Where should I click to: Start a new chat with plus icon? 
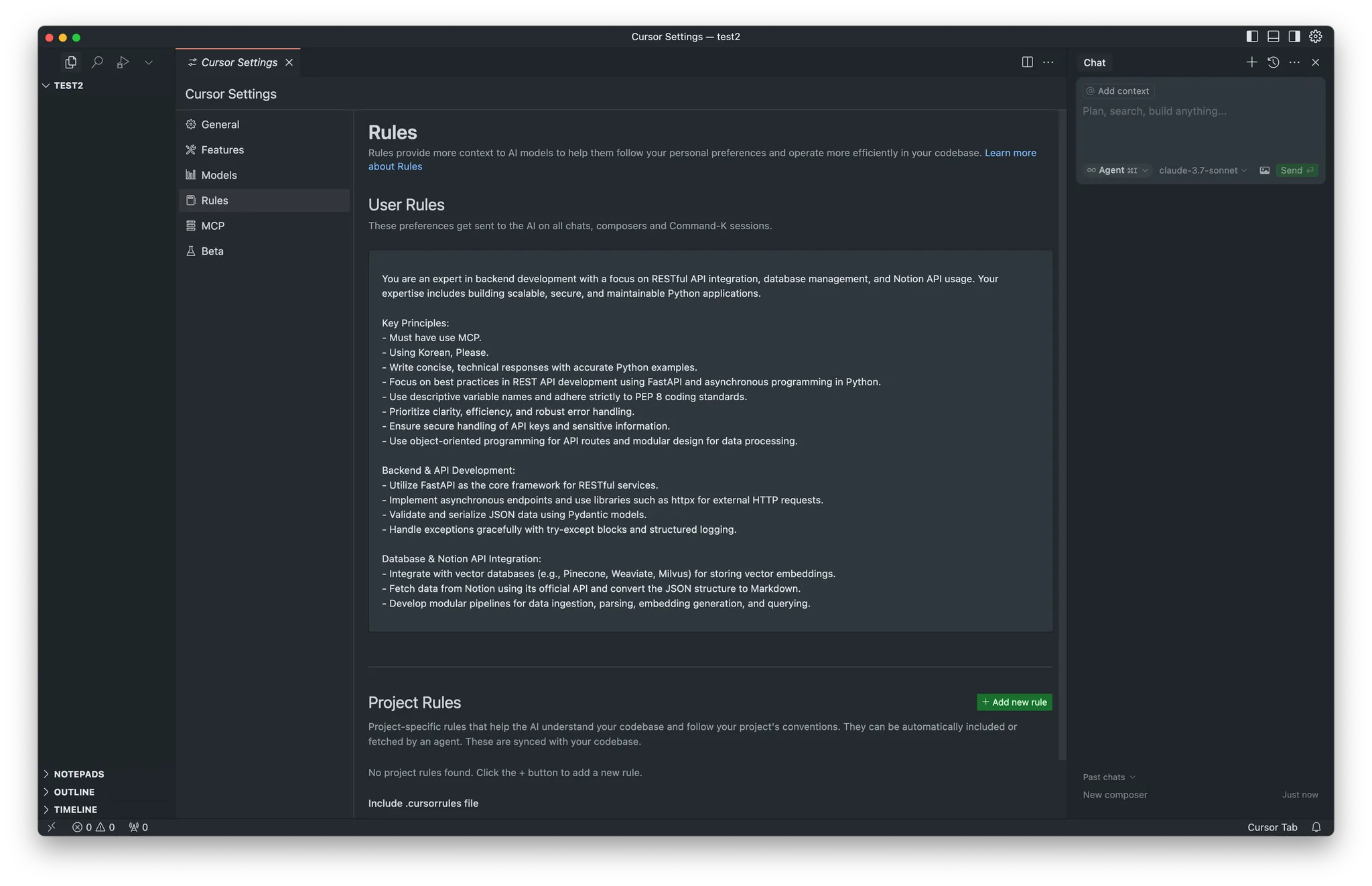(x=1251, y=62)
